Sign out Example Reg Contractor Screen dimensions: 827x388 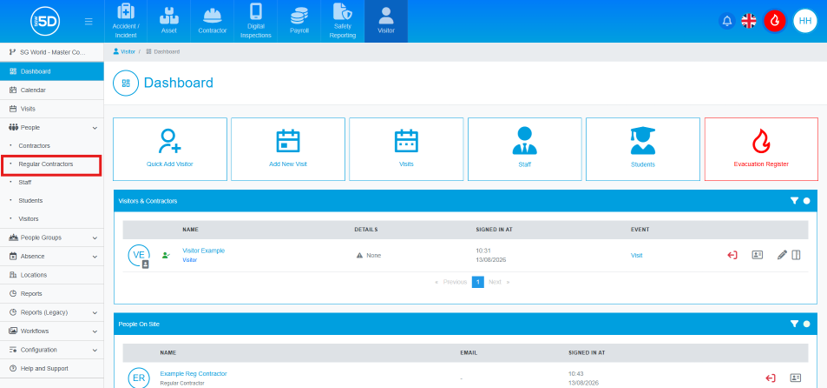point(771,378)
